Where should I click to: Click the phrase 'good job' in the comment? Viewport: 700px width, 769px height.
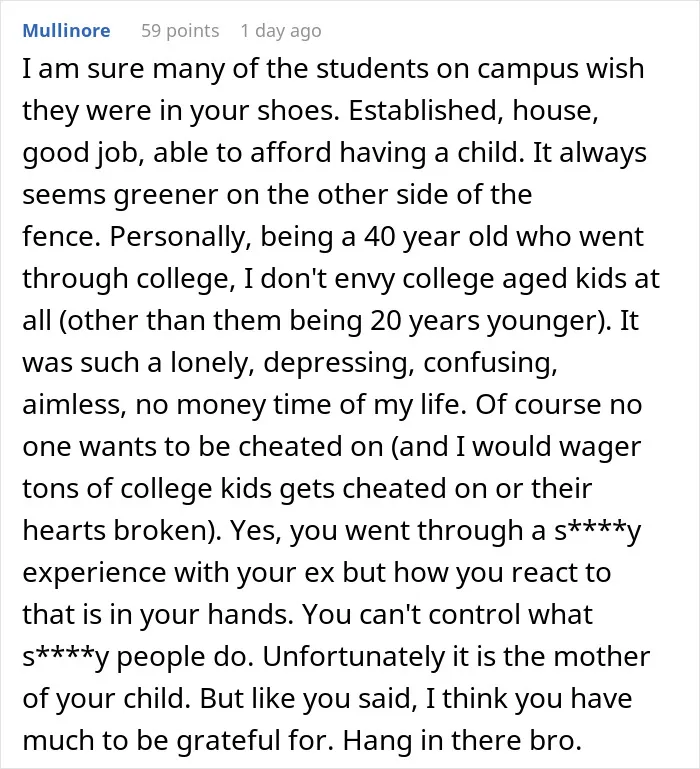coord(79,153)
